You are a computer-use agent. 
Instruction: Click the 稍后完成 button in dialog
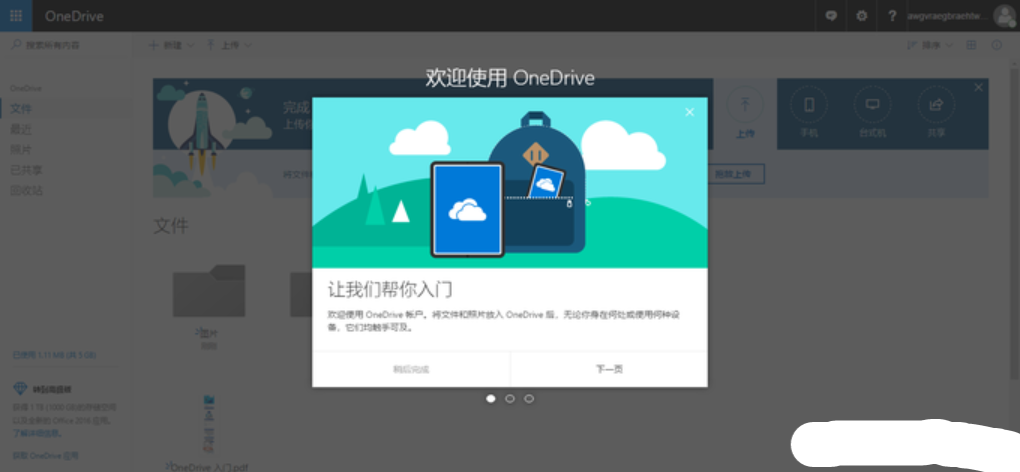(x=411, y=369)
